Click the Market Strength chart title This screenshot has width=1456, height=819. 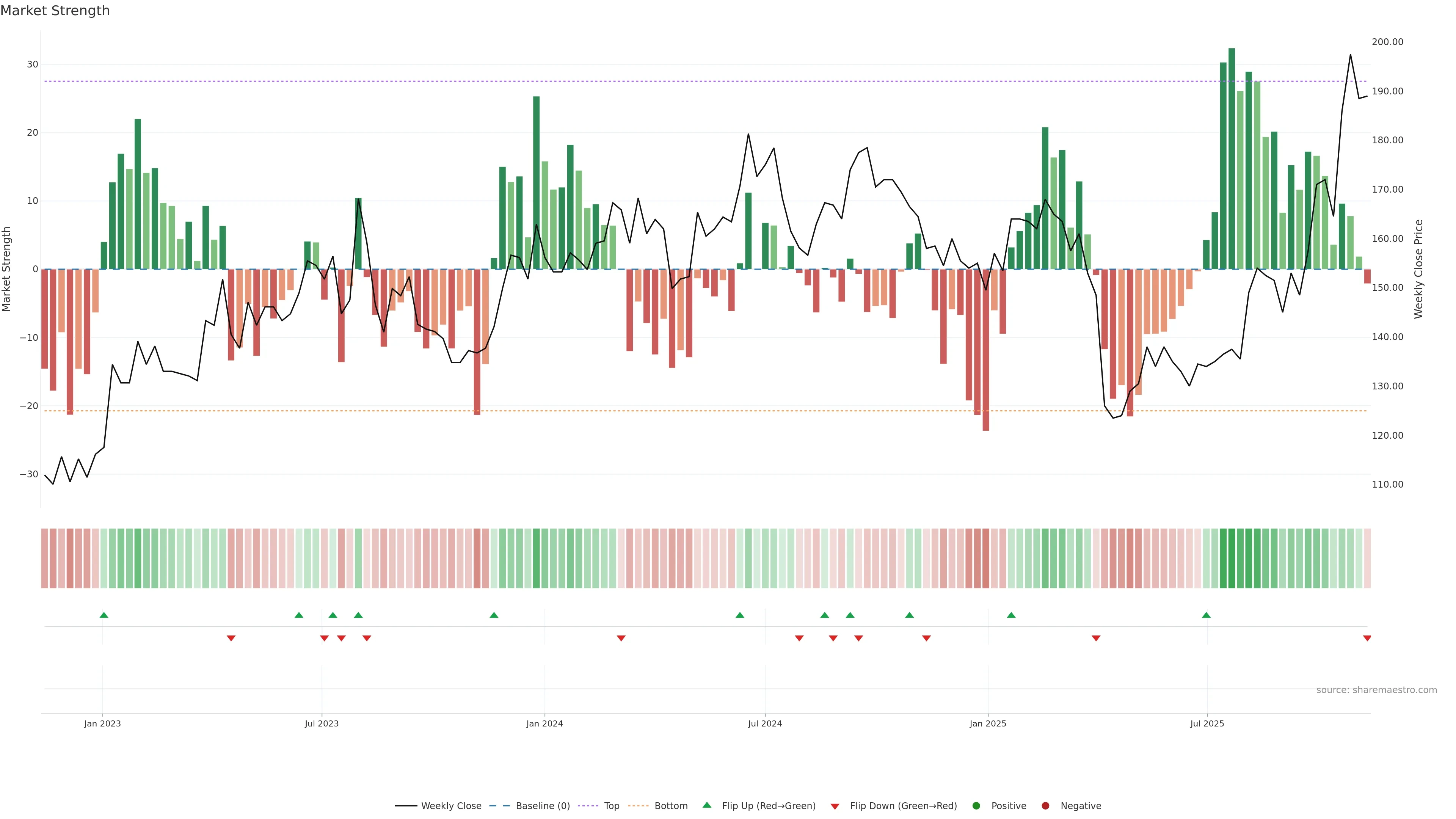pyautogui.click(x=55, y=11)
